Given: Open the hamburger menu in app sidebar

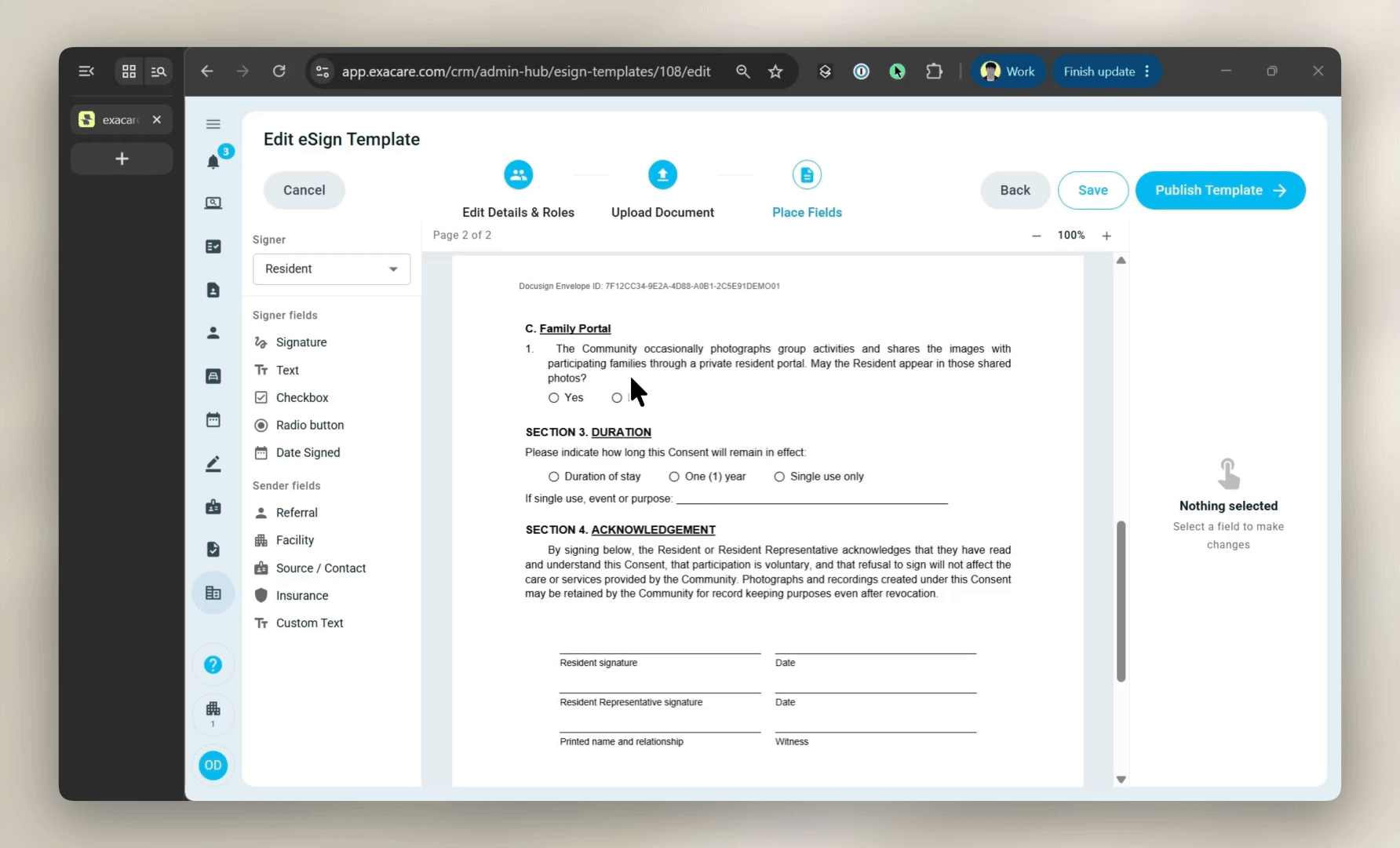Looking at the screenshot, I should pyautogui.click(x=213, y=124).
